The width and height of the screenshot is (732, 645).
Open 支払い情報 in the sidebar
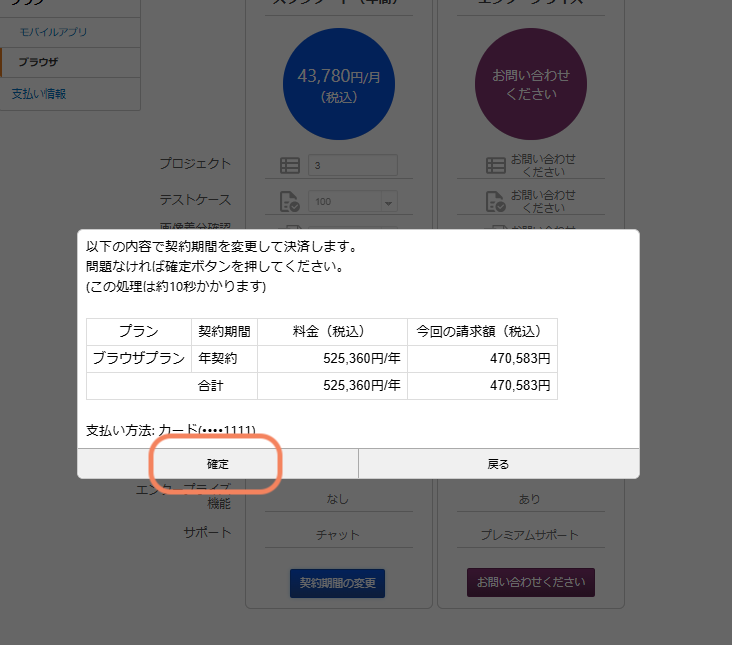(39, 94)
